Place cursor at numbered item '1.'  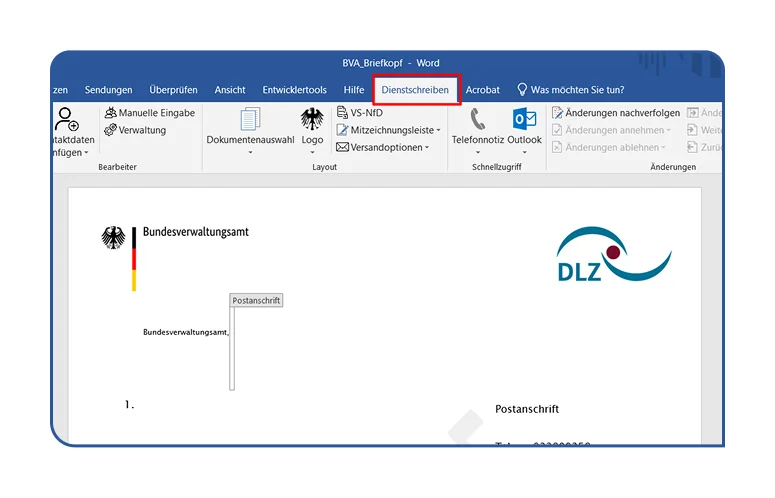[x=129, y=405]
